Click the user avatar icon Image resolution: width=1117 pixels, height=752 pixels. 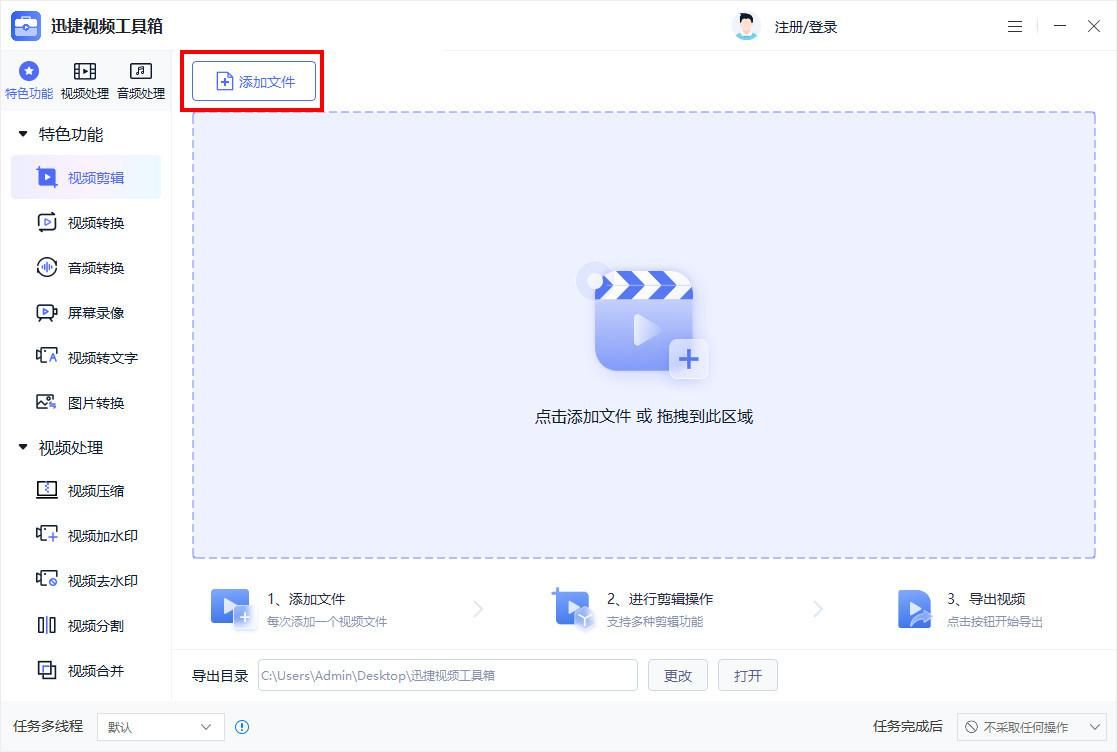746,26
